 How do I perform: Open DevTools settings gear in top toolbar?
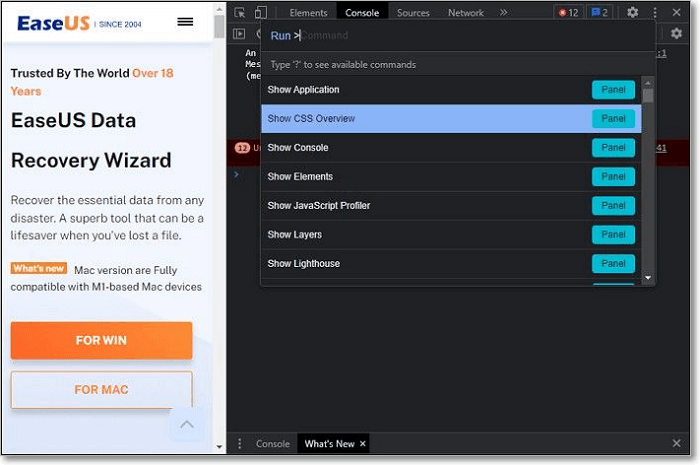point(632,13)
